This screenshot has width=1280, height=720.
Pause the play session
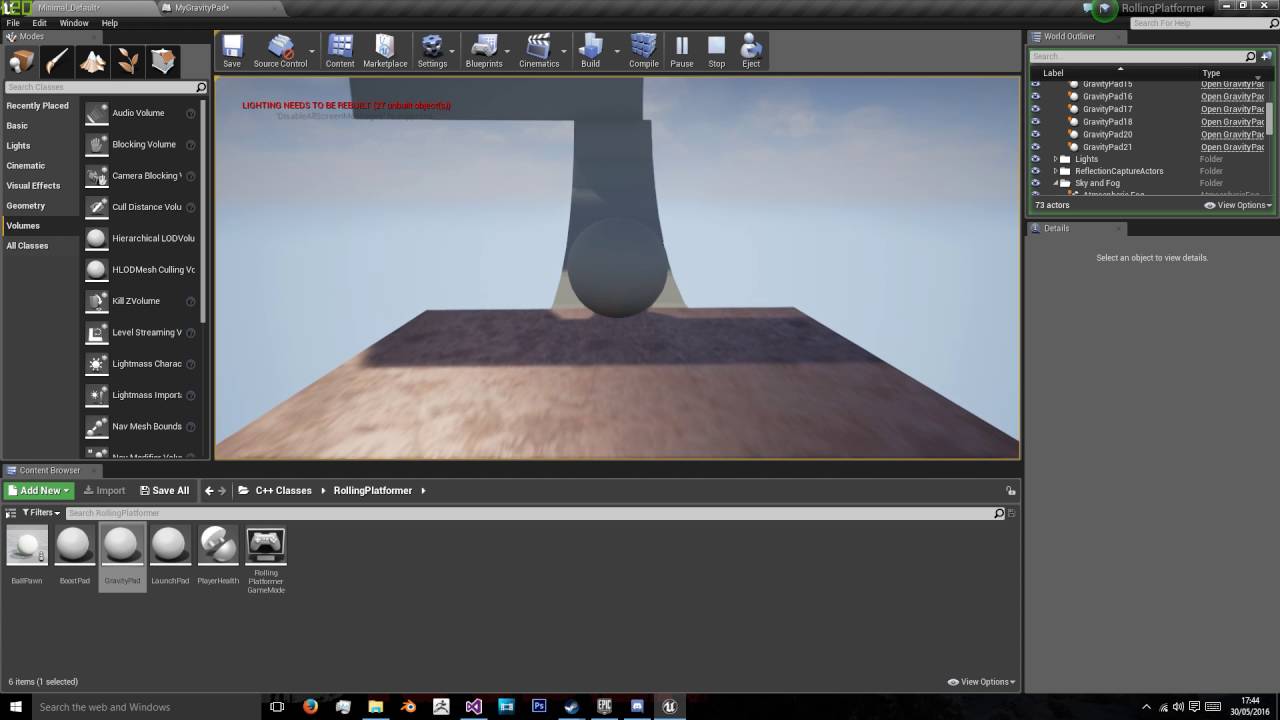point(682,51)
